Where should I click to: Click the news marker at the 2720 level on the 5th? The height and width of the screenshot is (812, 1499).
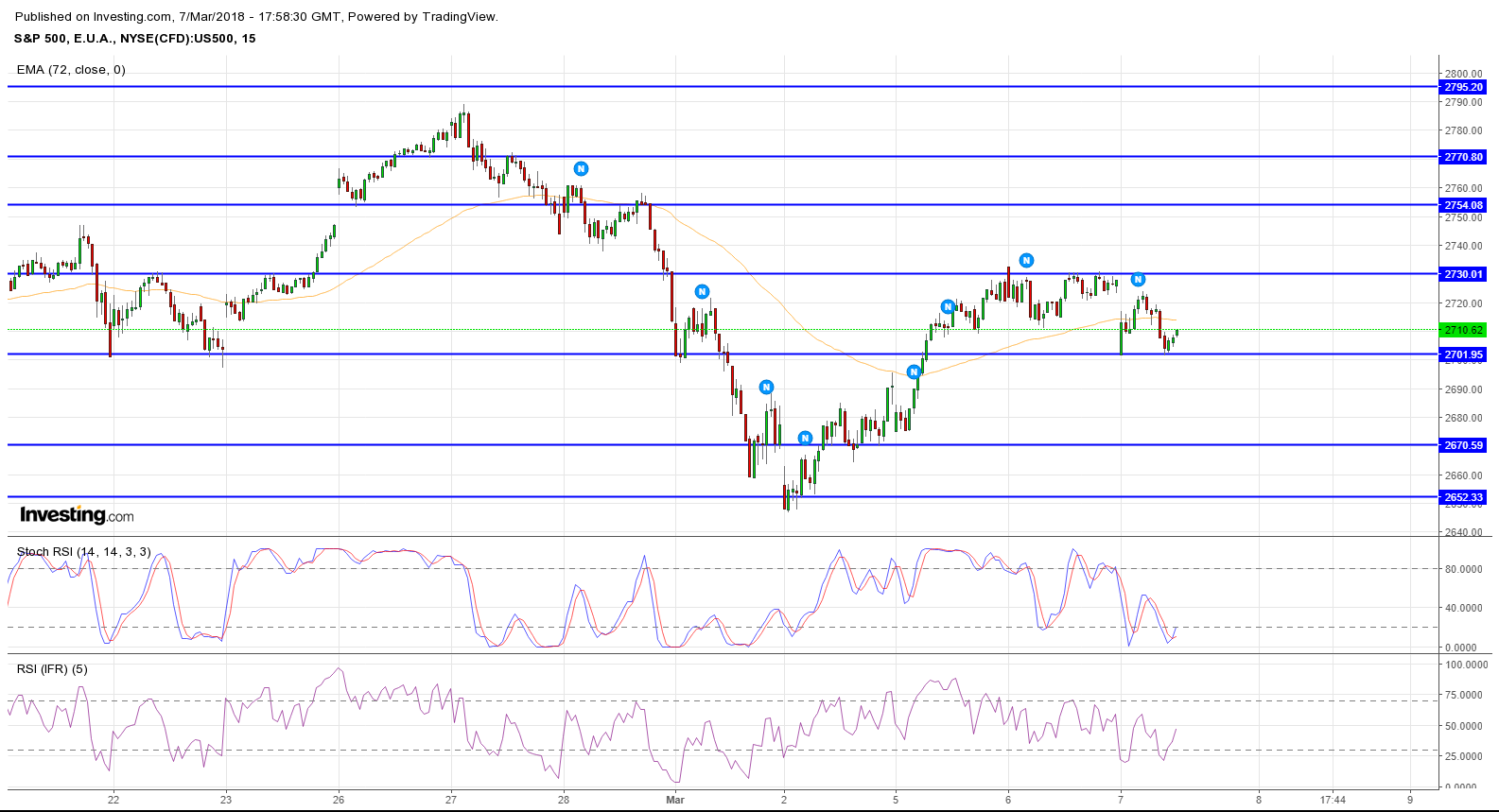[948, 307]
